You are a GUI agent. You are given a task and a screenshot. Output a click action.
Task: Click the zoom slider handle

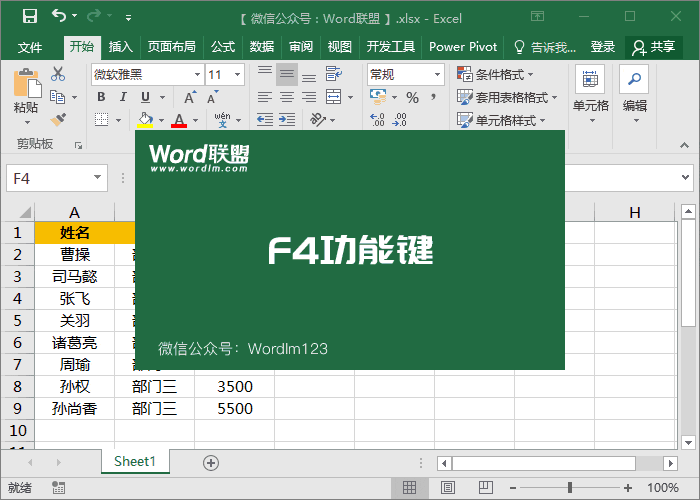[570, 488]
